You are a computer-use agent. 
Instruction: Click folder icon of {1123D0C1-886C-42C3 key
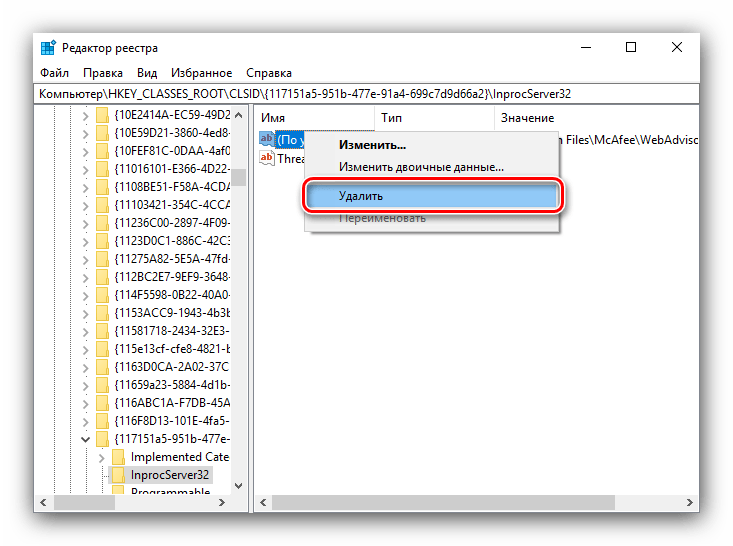tap(102, 241)
